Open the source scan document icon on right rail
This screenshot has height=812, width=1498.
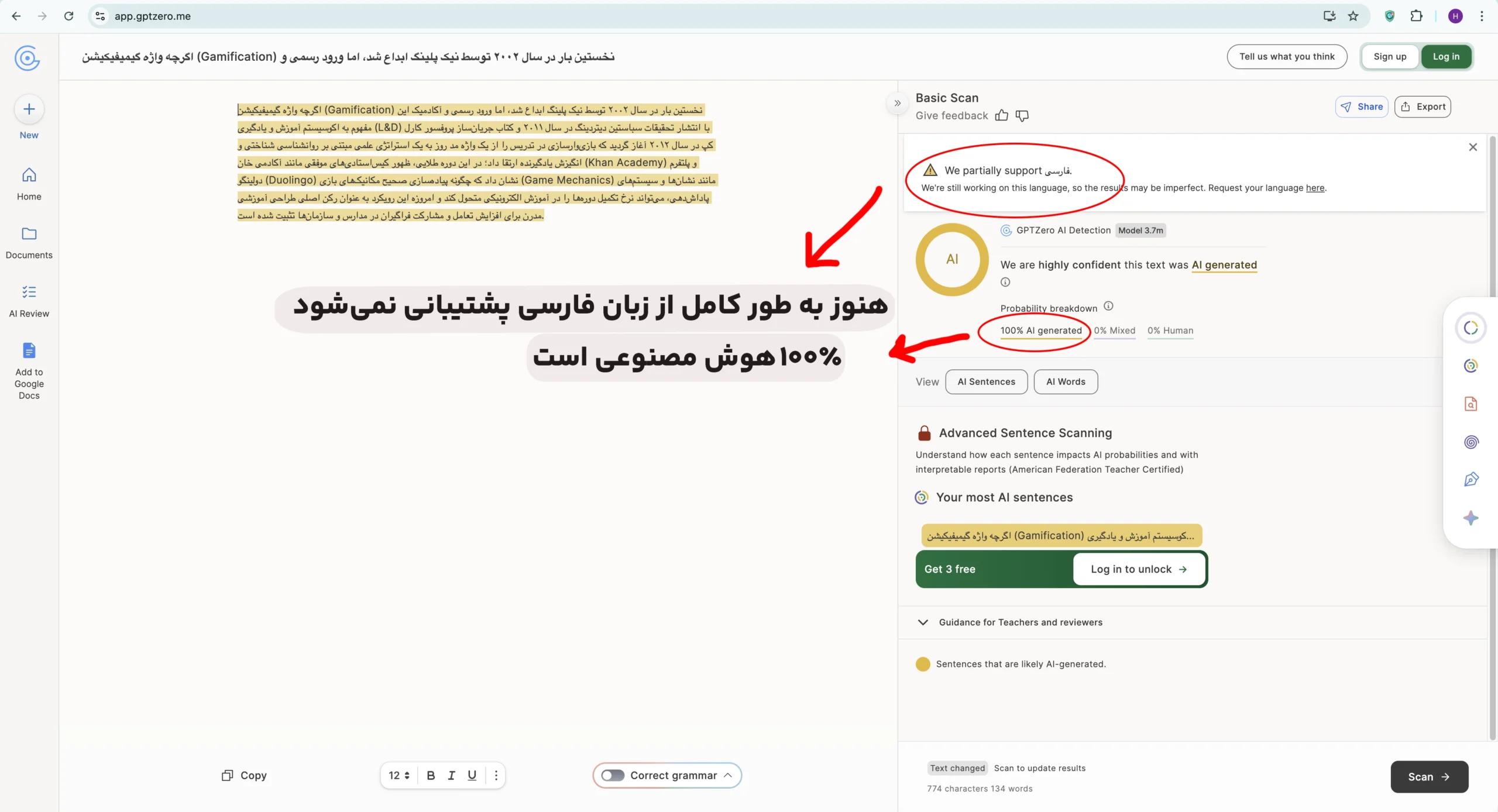pos(1471,404)
